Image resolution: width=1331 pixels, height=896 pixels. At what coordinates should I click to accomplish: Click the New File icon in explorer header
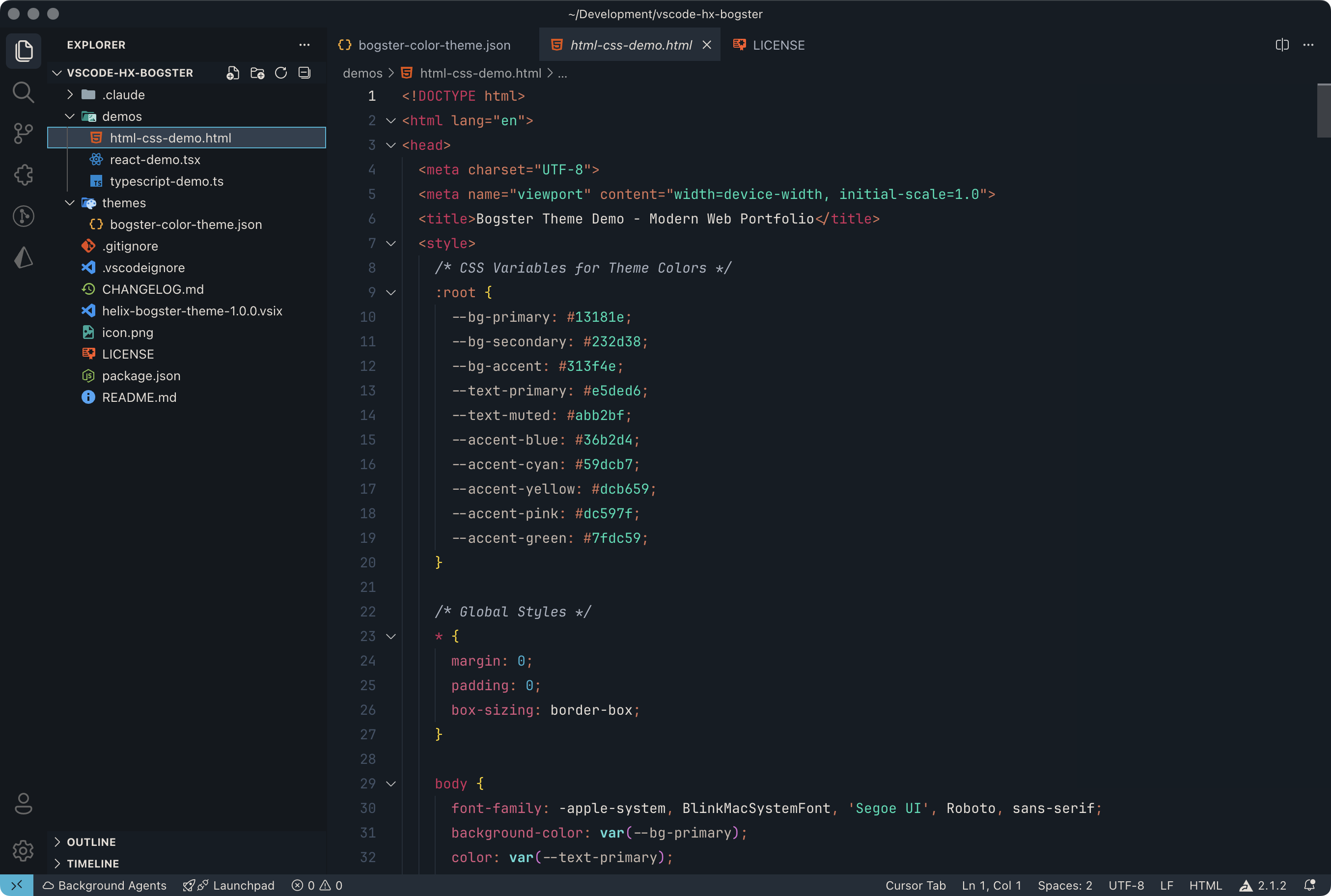232,73
